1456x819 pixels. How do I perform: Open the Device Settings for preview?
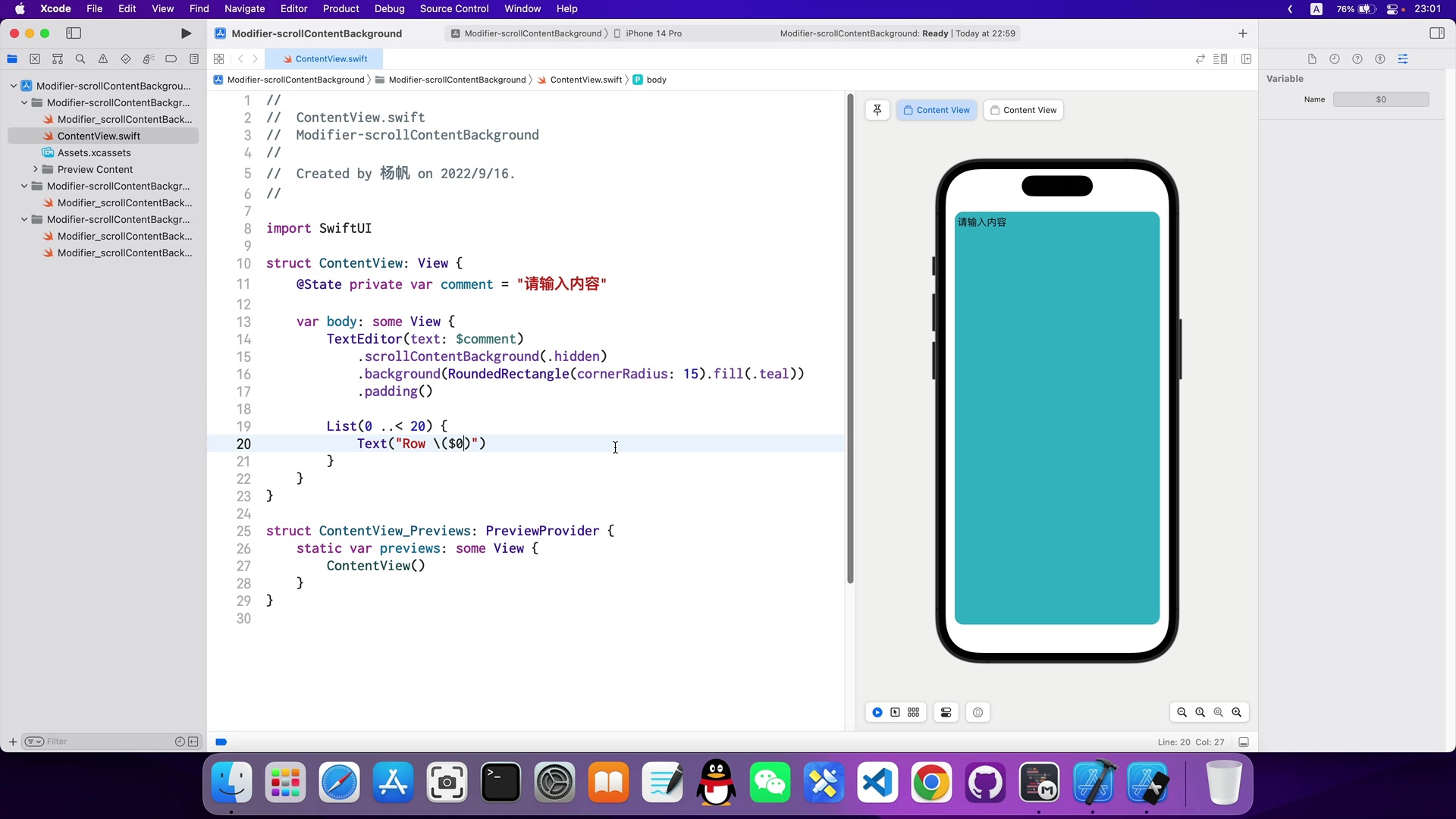tap(946, 713)
